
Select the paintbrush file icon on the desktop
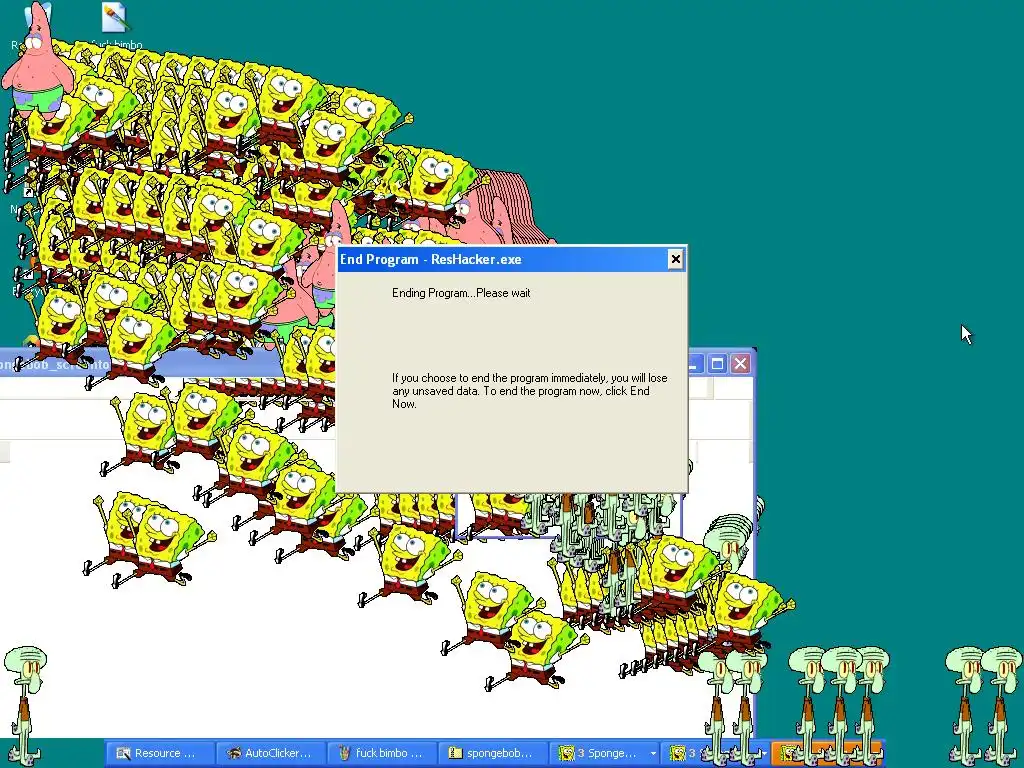pos(116,18)
